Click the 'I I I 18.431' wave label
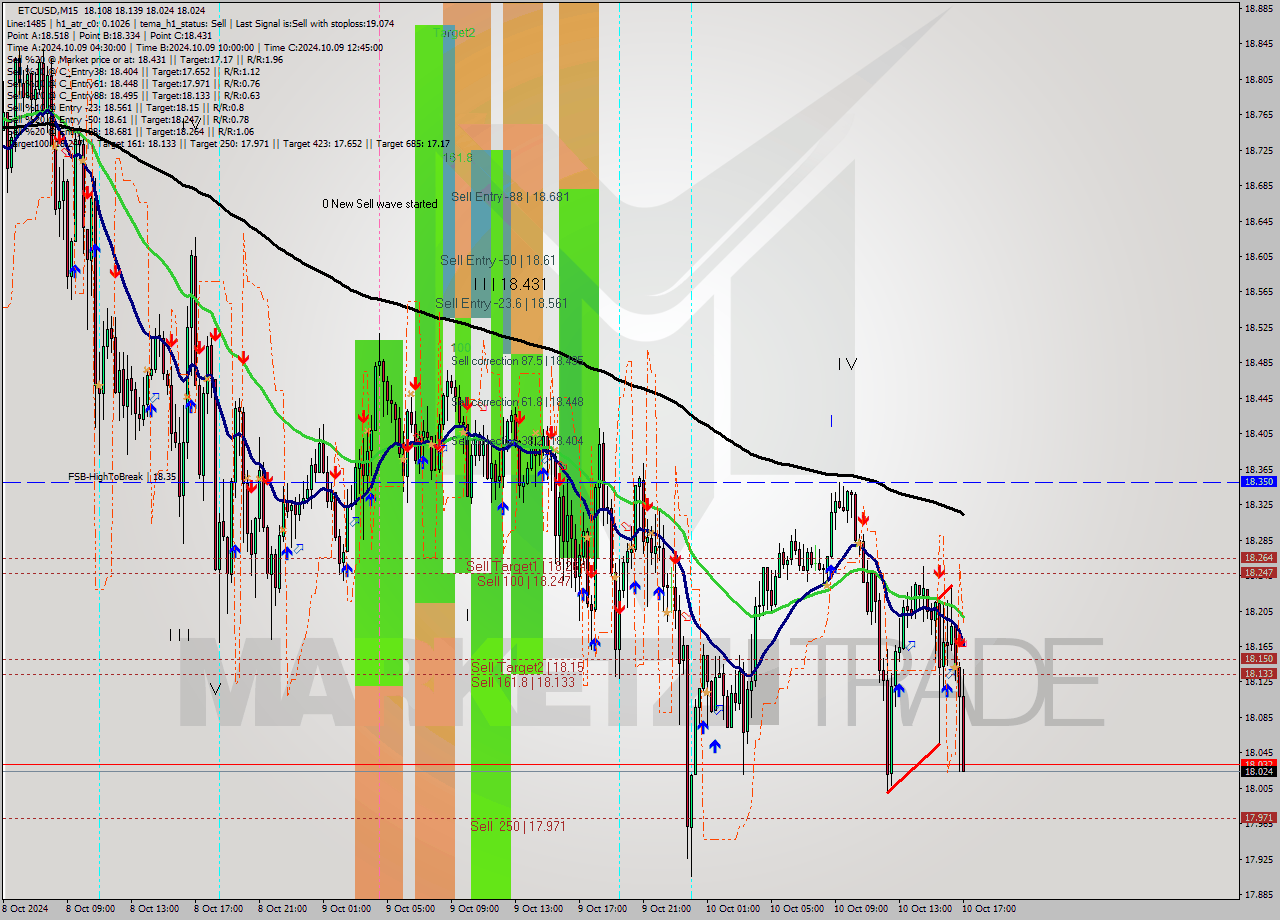The width and height of the screenshot is (1280, 920). coord(510,284)
